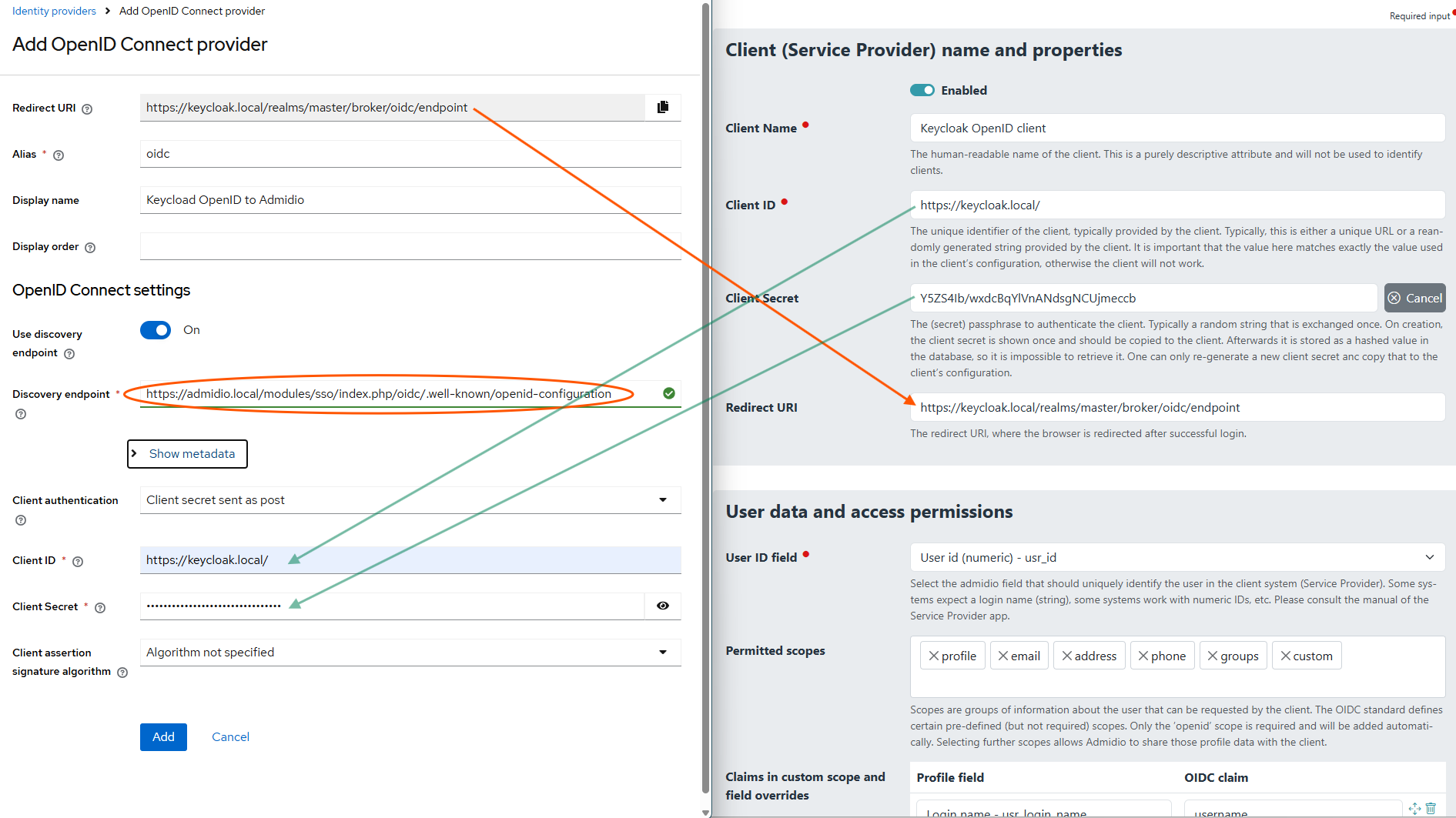The image size is (1456, 818).
Task: Toggle the Use discovery endpoint switch
Action: click(156, 330)
